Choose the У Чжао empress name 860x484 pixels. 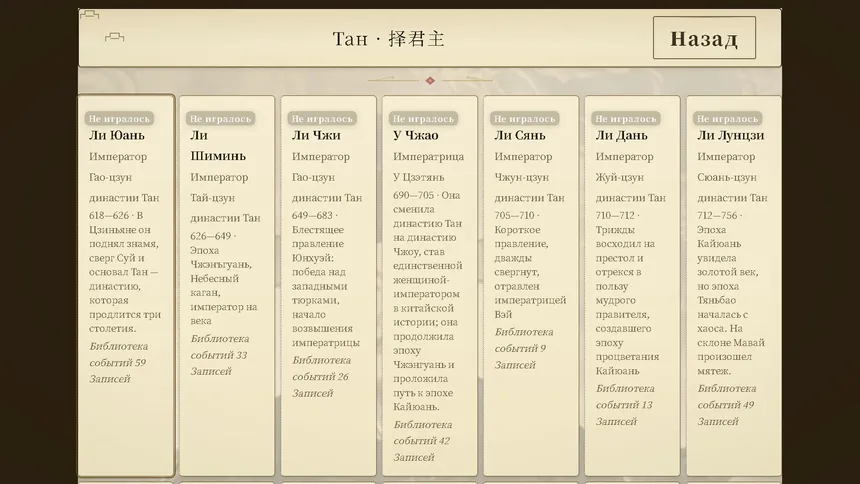coord(416,135)
